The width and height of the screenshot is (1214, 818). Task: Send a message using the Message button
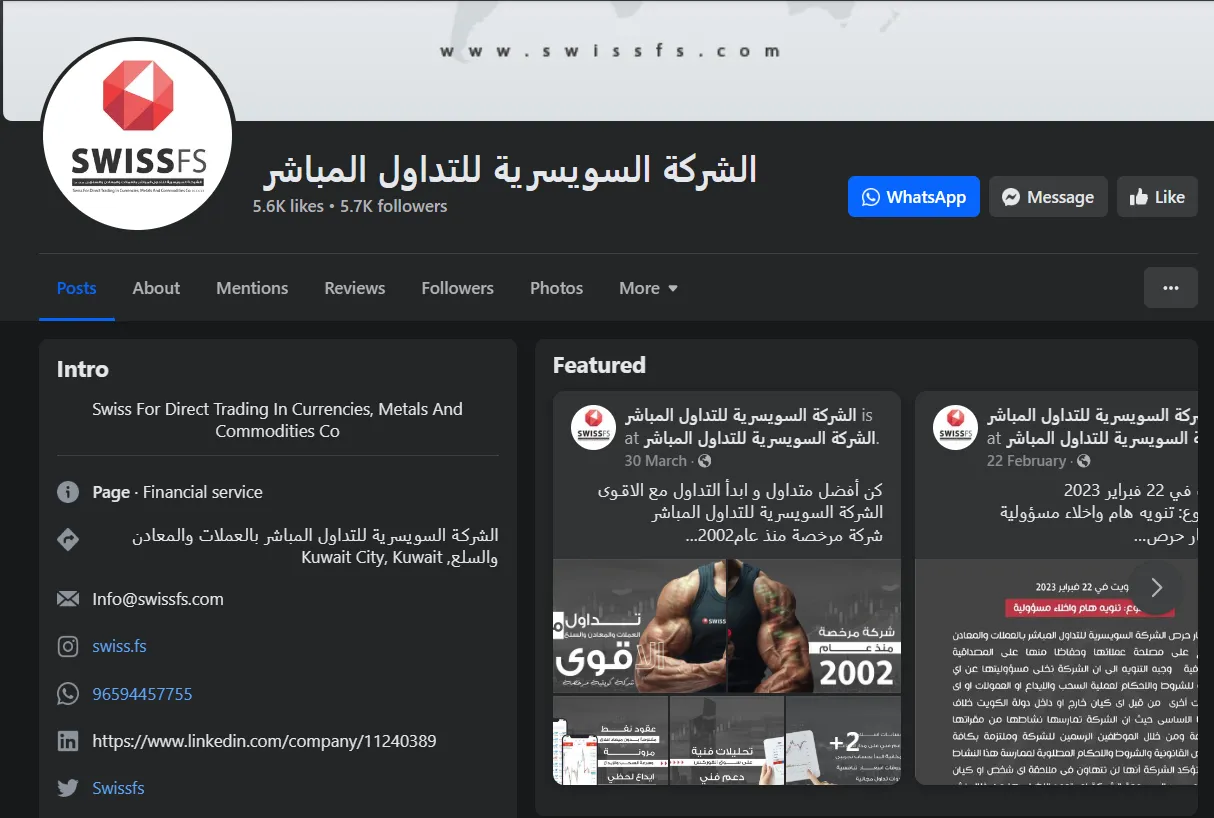(x=1048, y=197)
